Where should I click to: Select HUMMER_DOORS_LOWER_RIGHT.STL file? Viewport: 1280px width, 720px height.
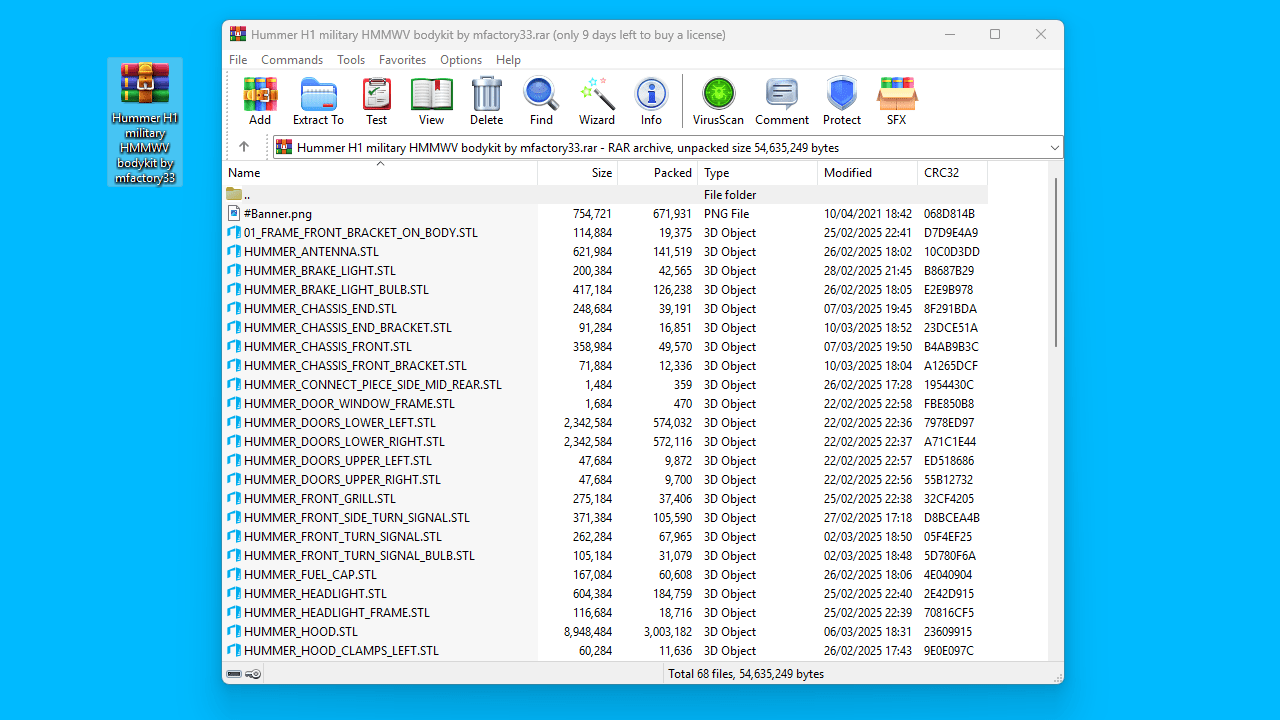344,442
